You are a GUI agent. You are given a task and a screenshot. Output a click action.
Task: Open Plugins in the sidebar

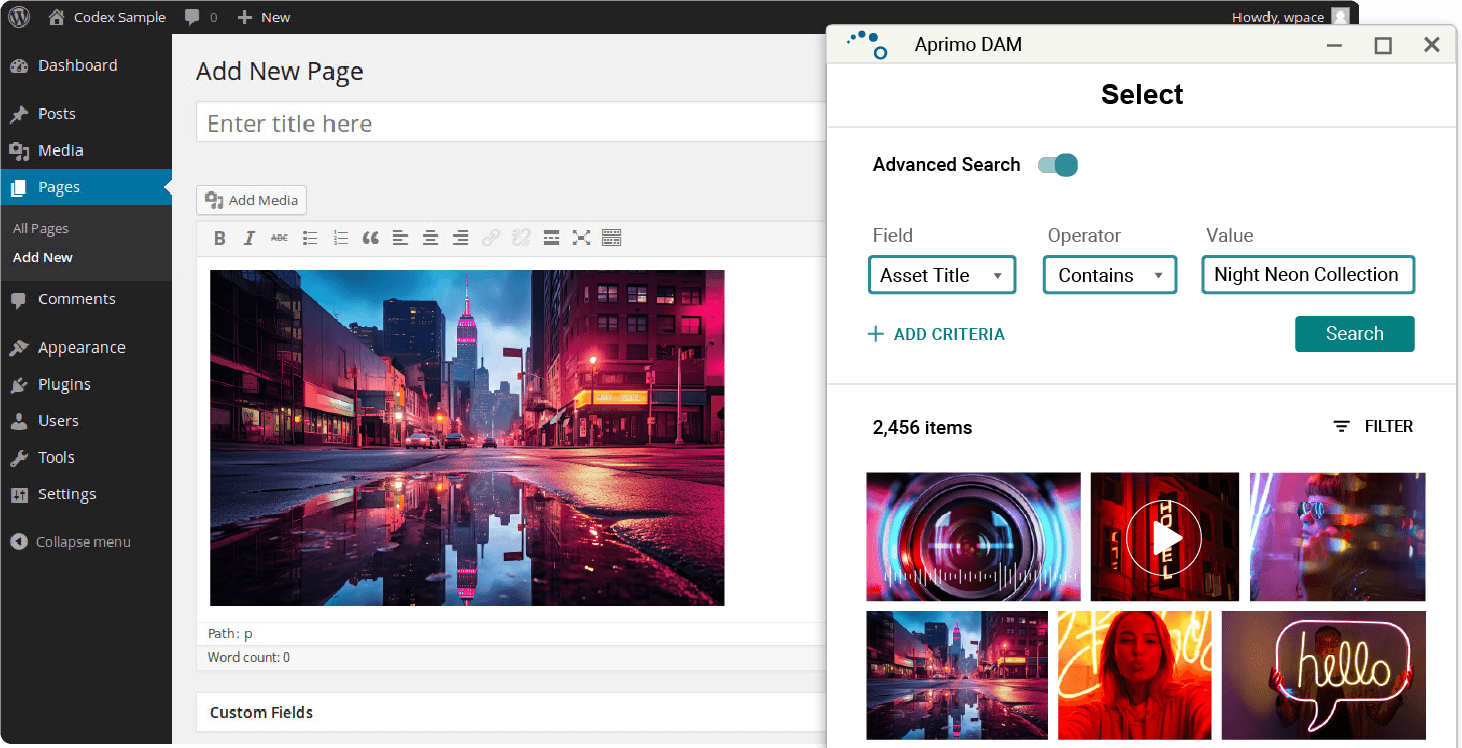pyautogui.click(x=86, y=384)
